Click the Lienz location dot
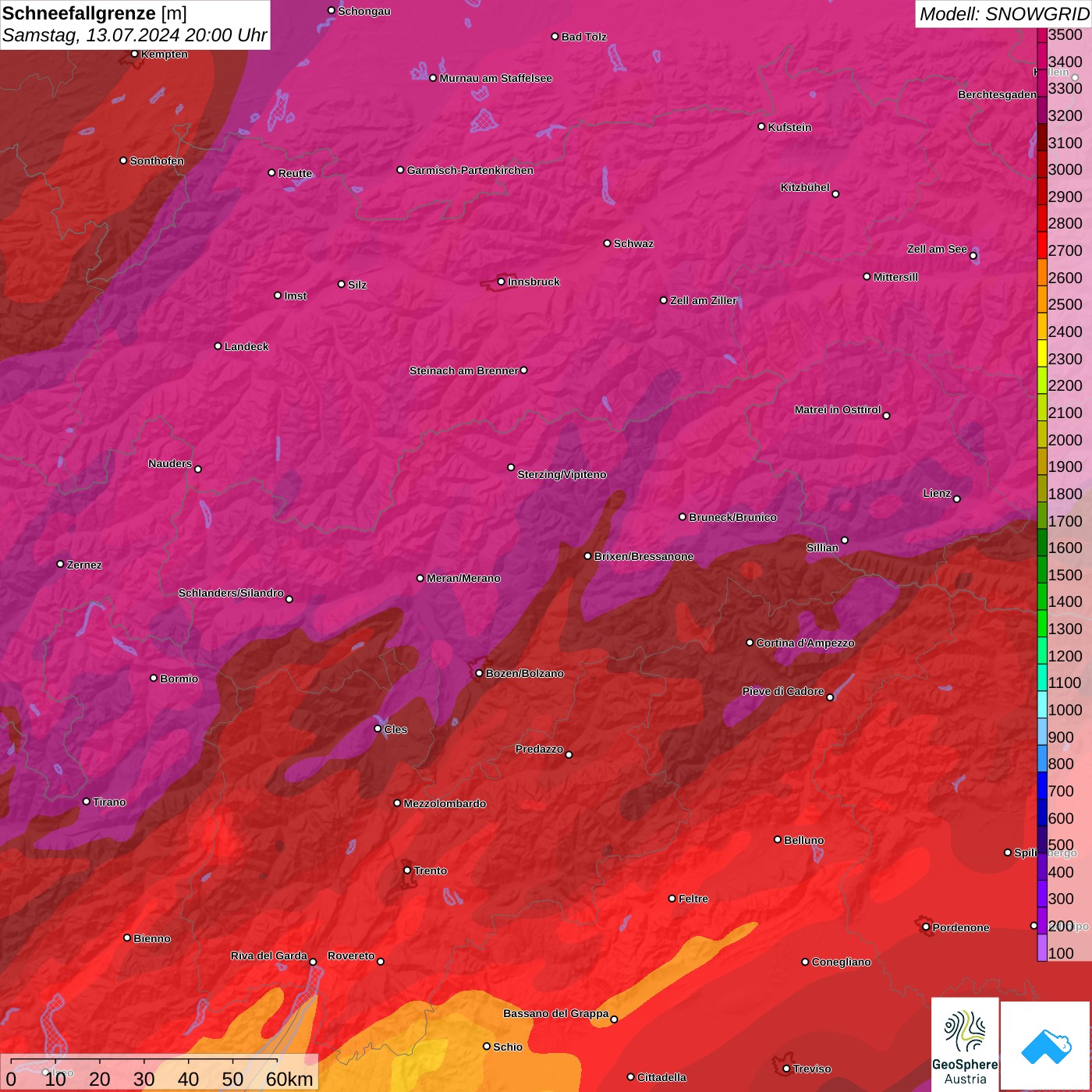The width and height of the screenshot is (1092, 1092). (x=957, y=499)
